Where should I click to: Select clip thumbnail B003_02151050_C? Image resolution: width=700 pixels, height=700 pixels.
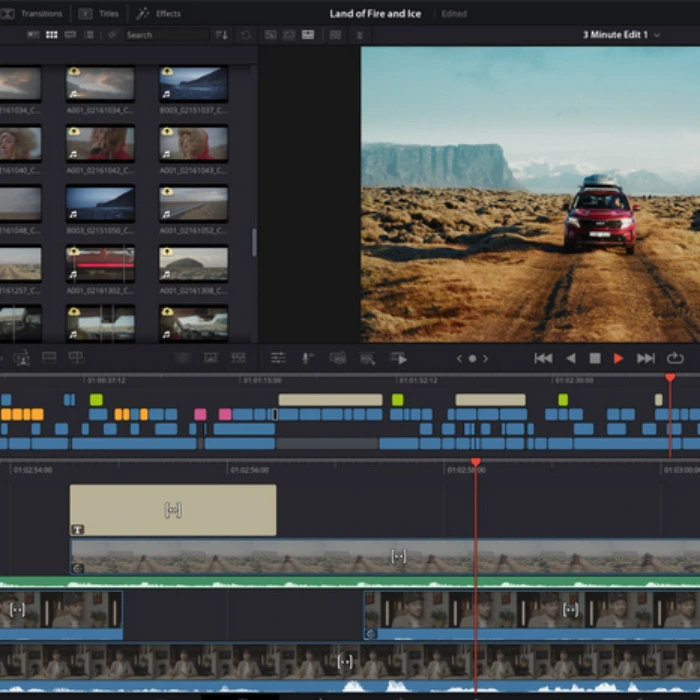(x=100, y=204)
